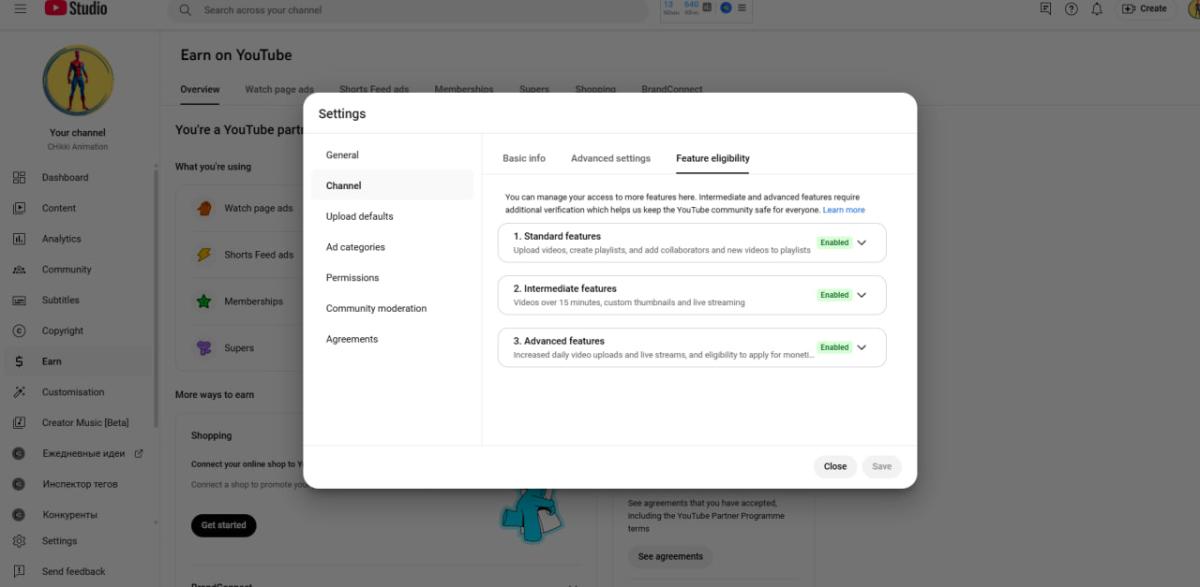The width and height of the screenshot is (1200, 587).
Task: Click the Shorts Feed ads lightning icon
Action: [204, 255]
